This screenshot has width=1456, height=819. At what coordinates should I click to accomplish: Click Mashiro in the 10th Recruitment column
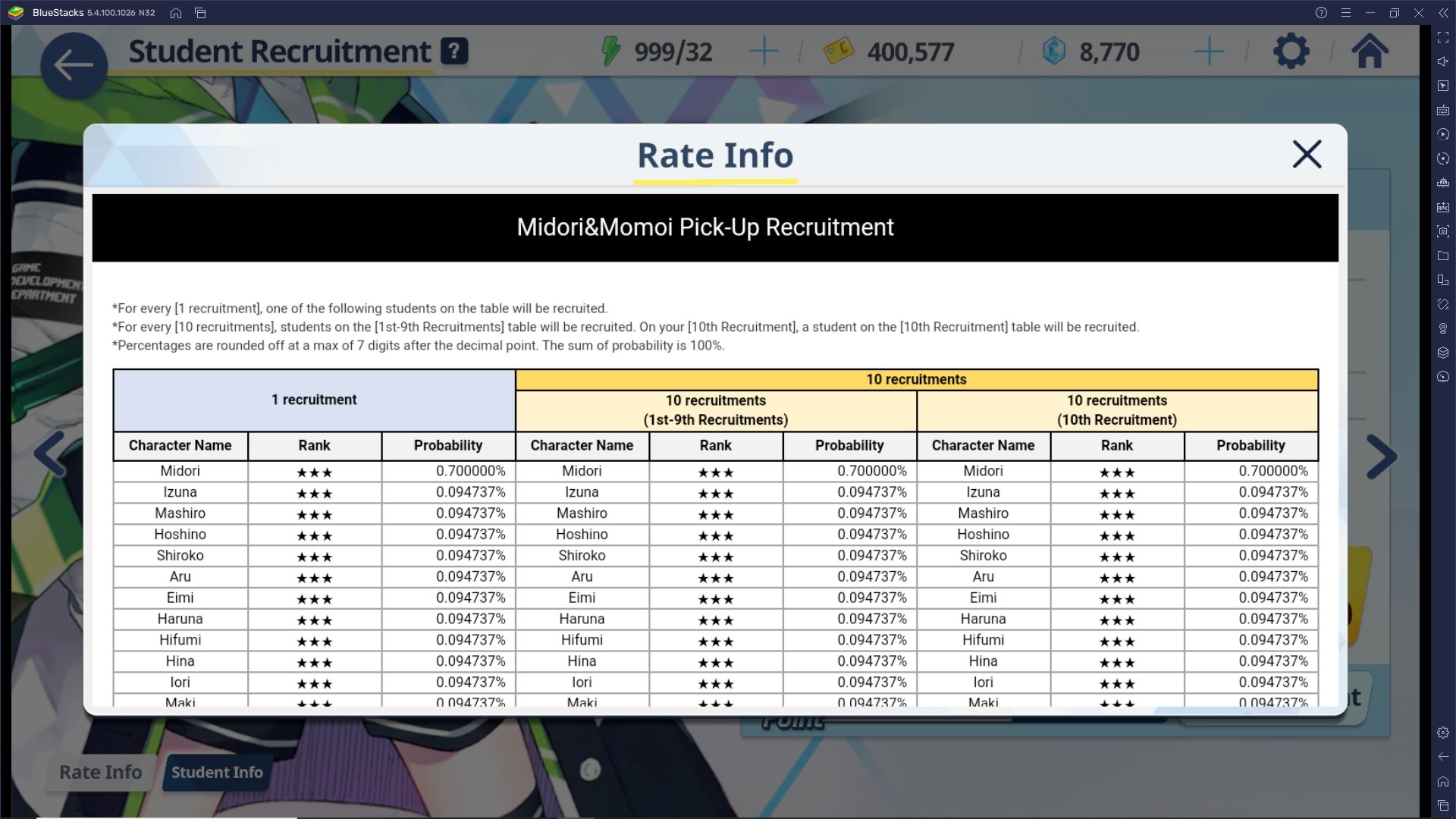pyautogui.click(x=983, y=513)
